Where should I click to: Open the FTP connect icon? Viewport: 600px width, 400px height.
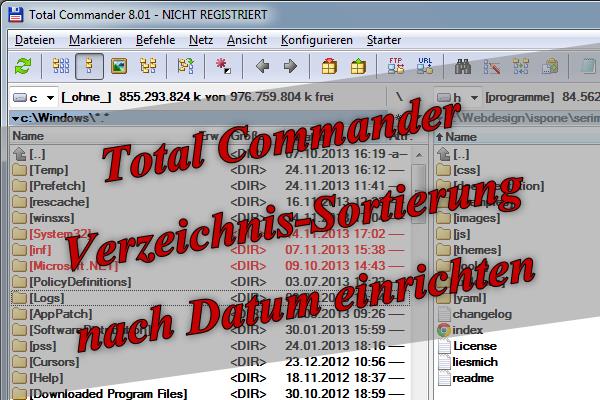[396, 66]
